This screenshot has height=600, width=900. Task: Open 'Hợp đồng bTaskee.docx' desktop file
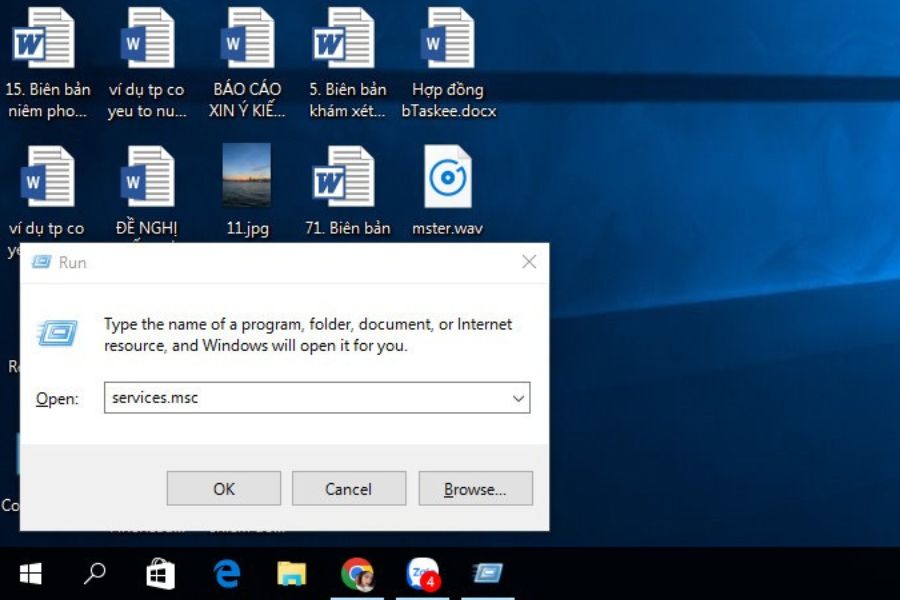(x=448, y=40)
